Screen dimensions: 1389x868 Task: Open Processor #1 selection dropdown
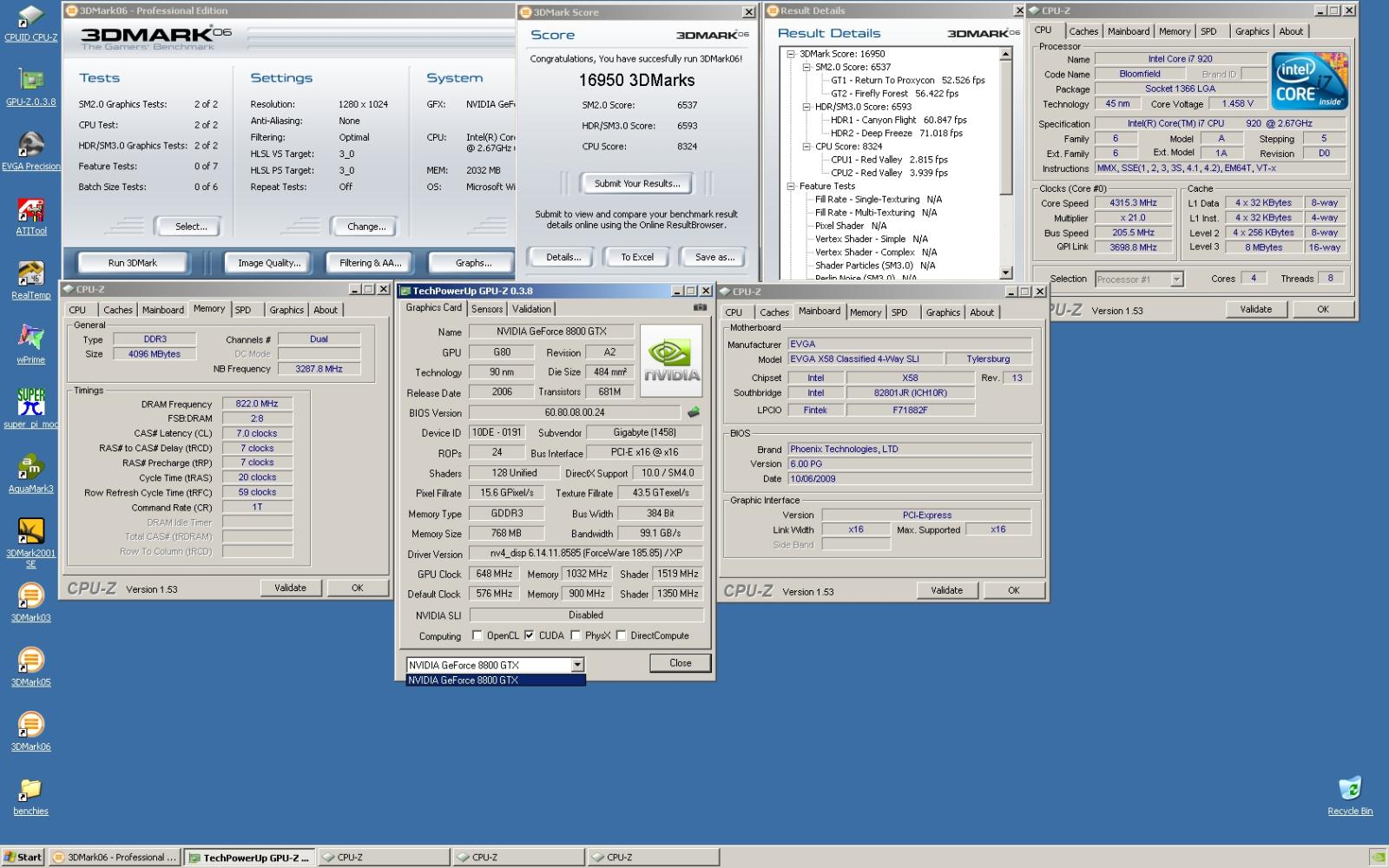click(x=1176, y=279)
